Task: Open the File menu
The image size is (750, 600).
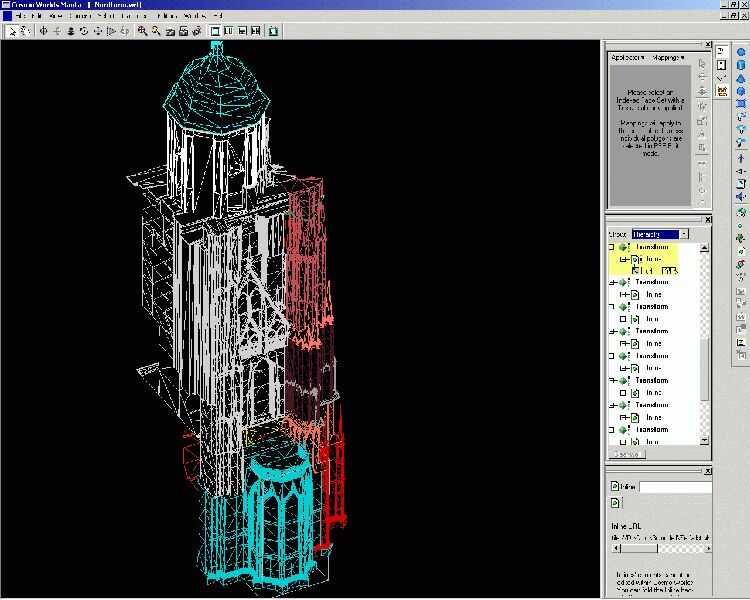Action: (20, 16)
